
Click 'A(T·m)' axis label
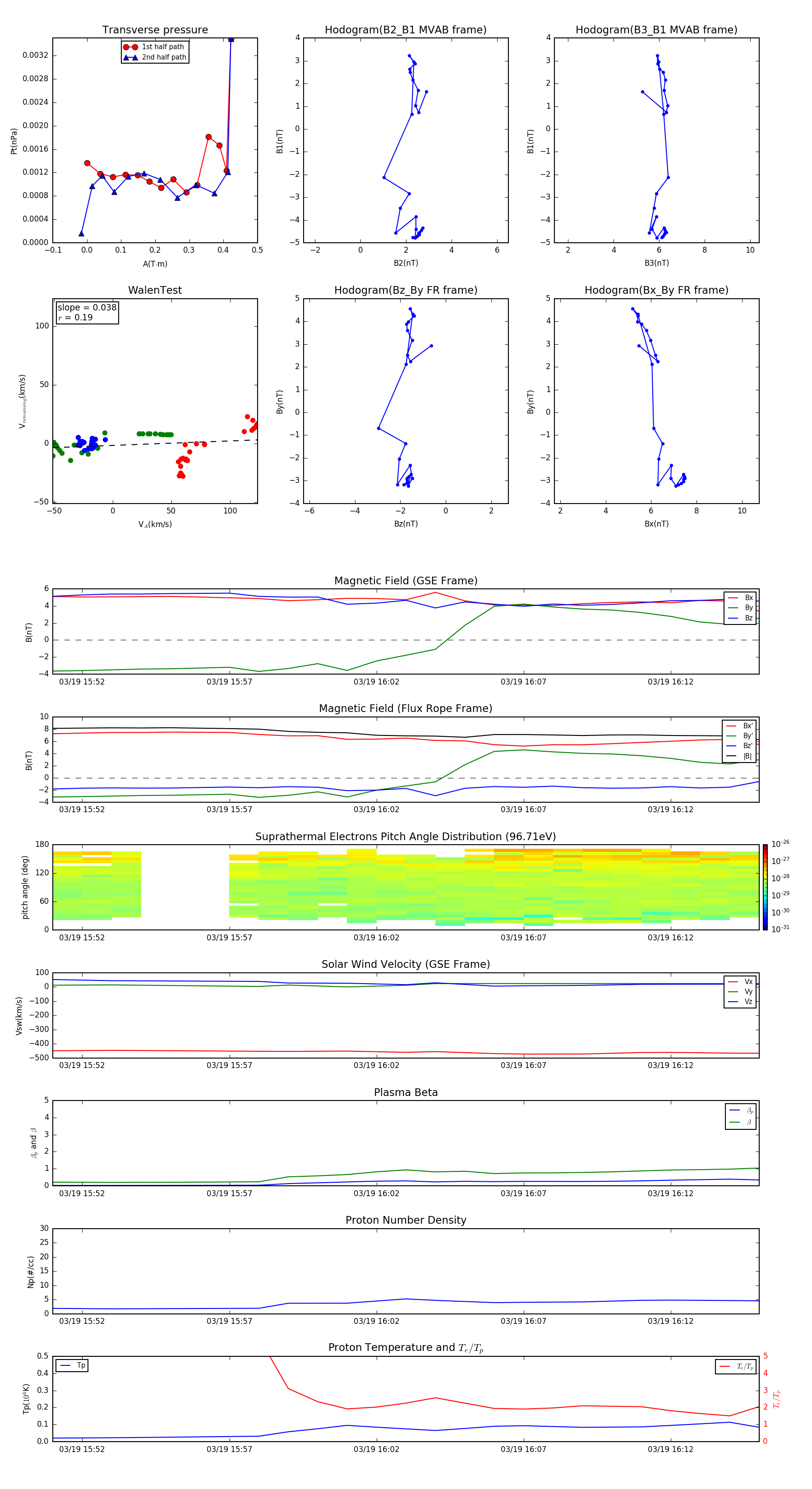coord(155,264)
